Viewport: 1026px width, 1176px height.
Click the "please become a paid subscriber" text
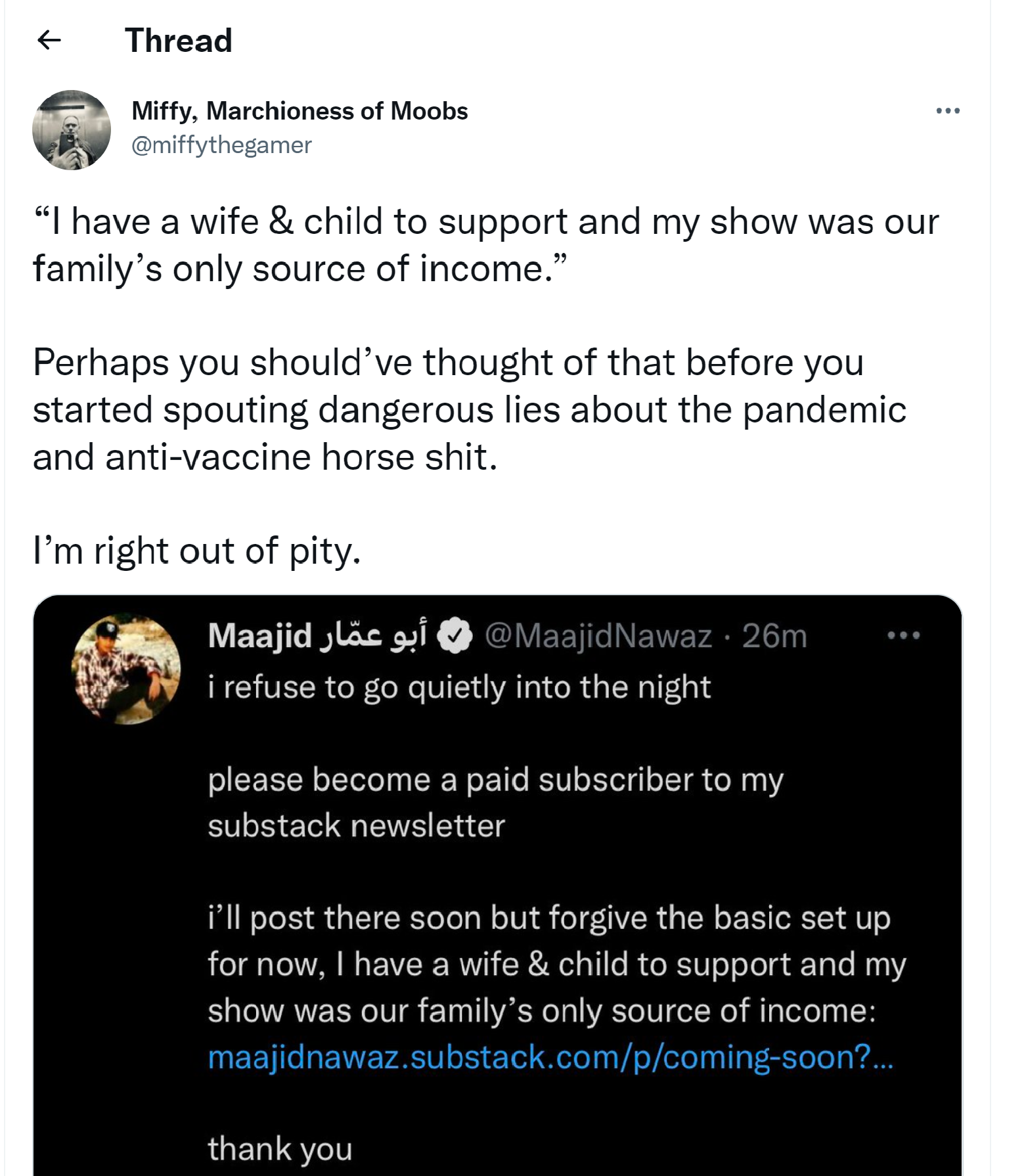click(495, 802)
